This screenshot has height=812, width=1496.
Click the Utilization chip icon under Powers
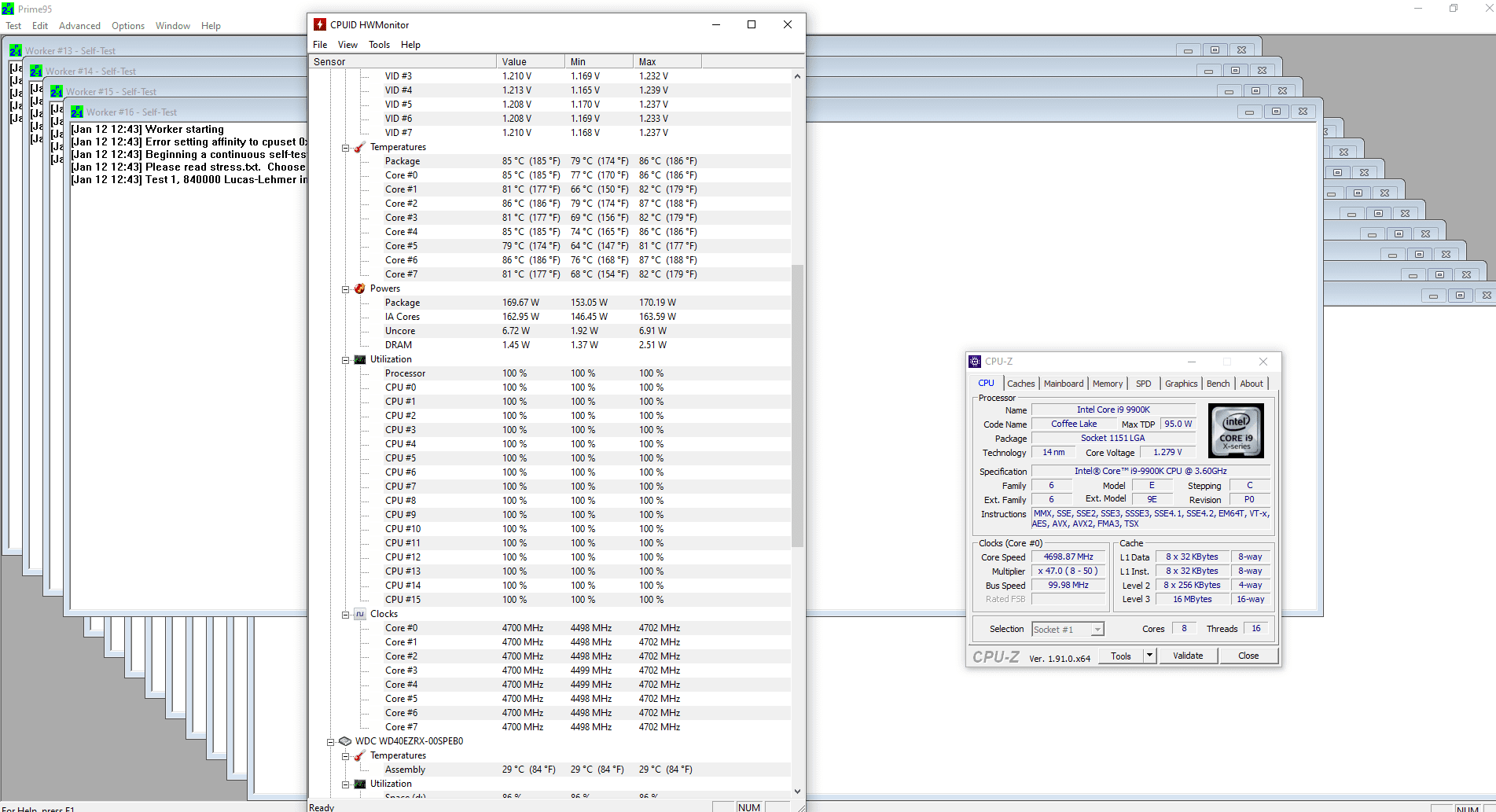pyautogui.click(x=360, y=359)
